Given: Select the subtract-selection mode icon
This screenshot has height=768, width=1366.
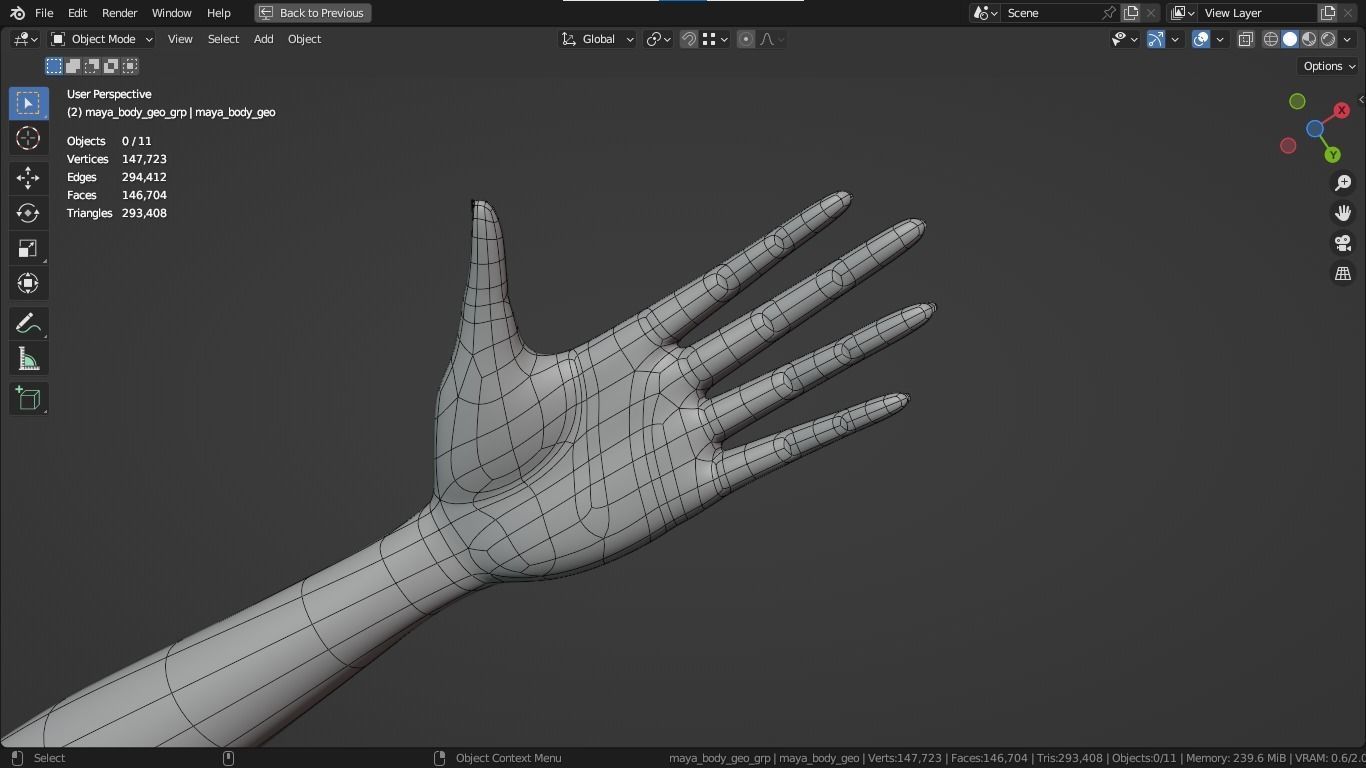Looking at the screenshot, I should (x=92, y=66).
